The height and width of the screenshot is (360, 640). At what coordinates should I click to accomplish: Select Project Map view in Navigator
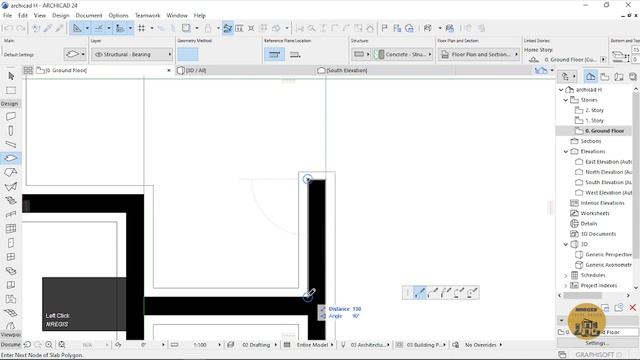tap(591, 76)
